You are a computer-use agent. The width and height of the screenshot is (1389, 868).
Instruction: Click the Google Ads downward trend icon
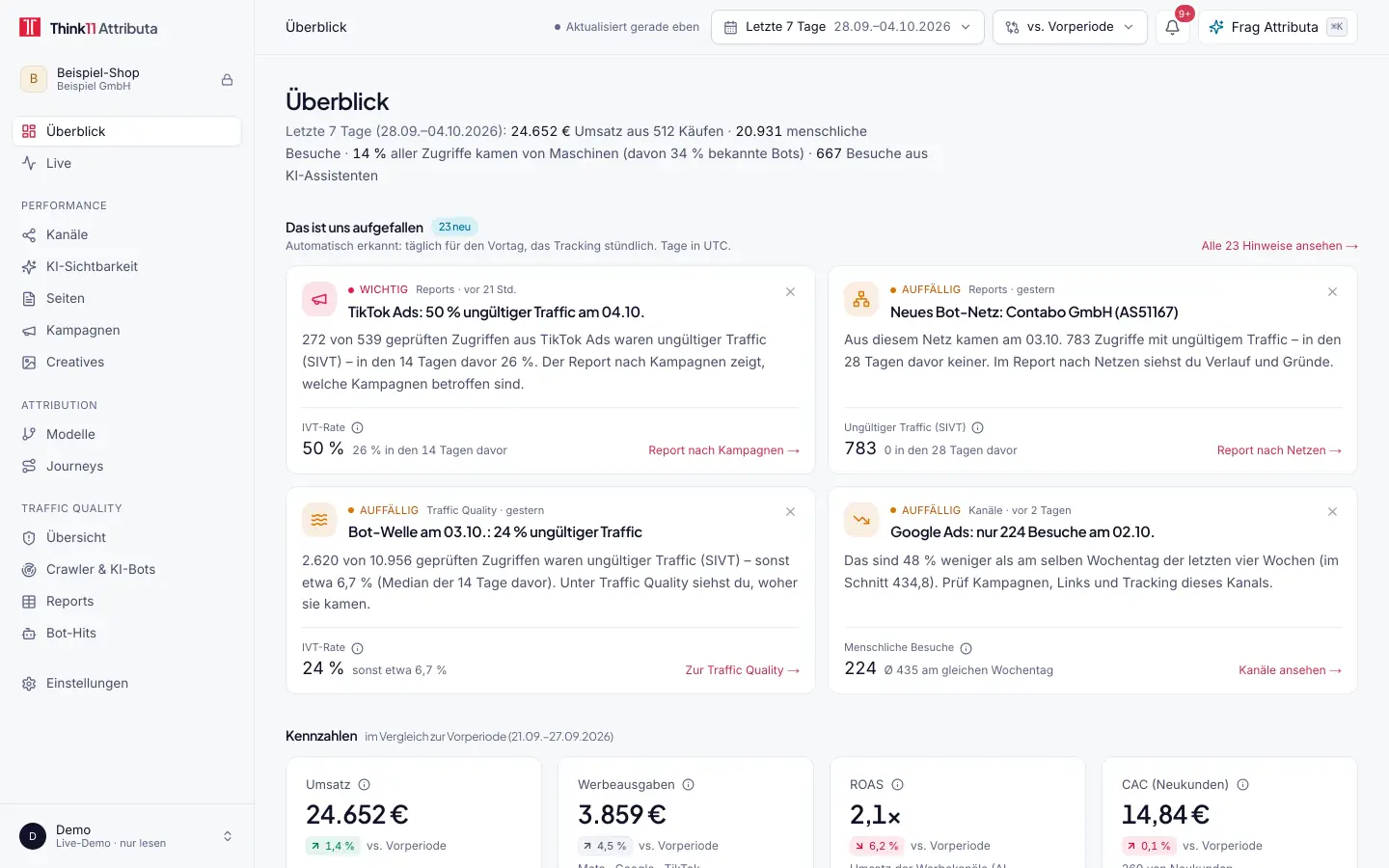[x=861, y=520]
